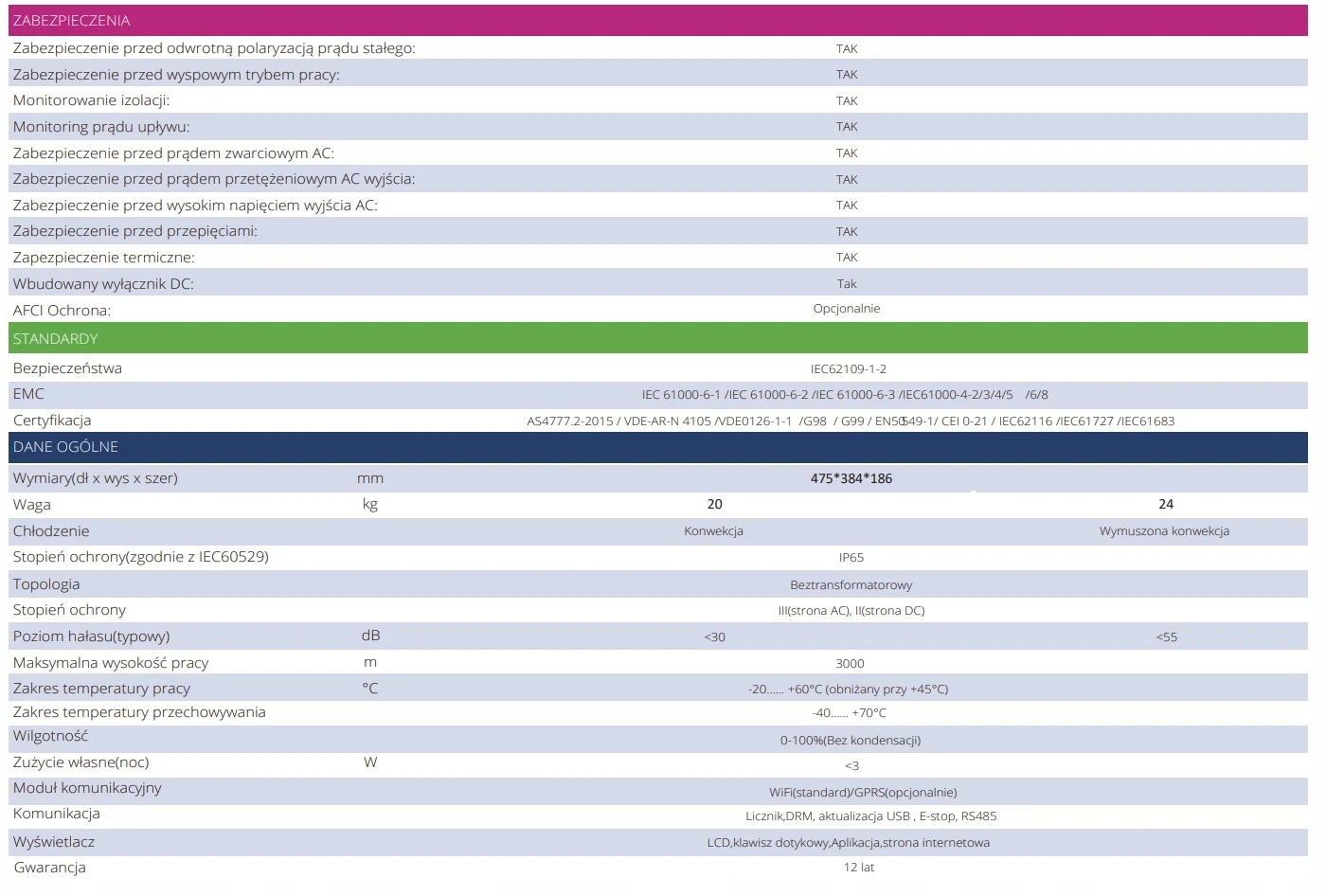The width and height of the screenshot is (1326, 896).
Task: Click the 'IEC62109-1-2' safety standard value
Action: 849,369
